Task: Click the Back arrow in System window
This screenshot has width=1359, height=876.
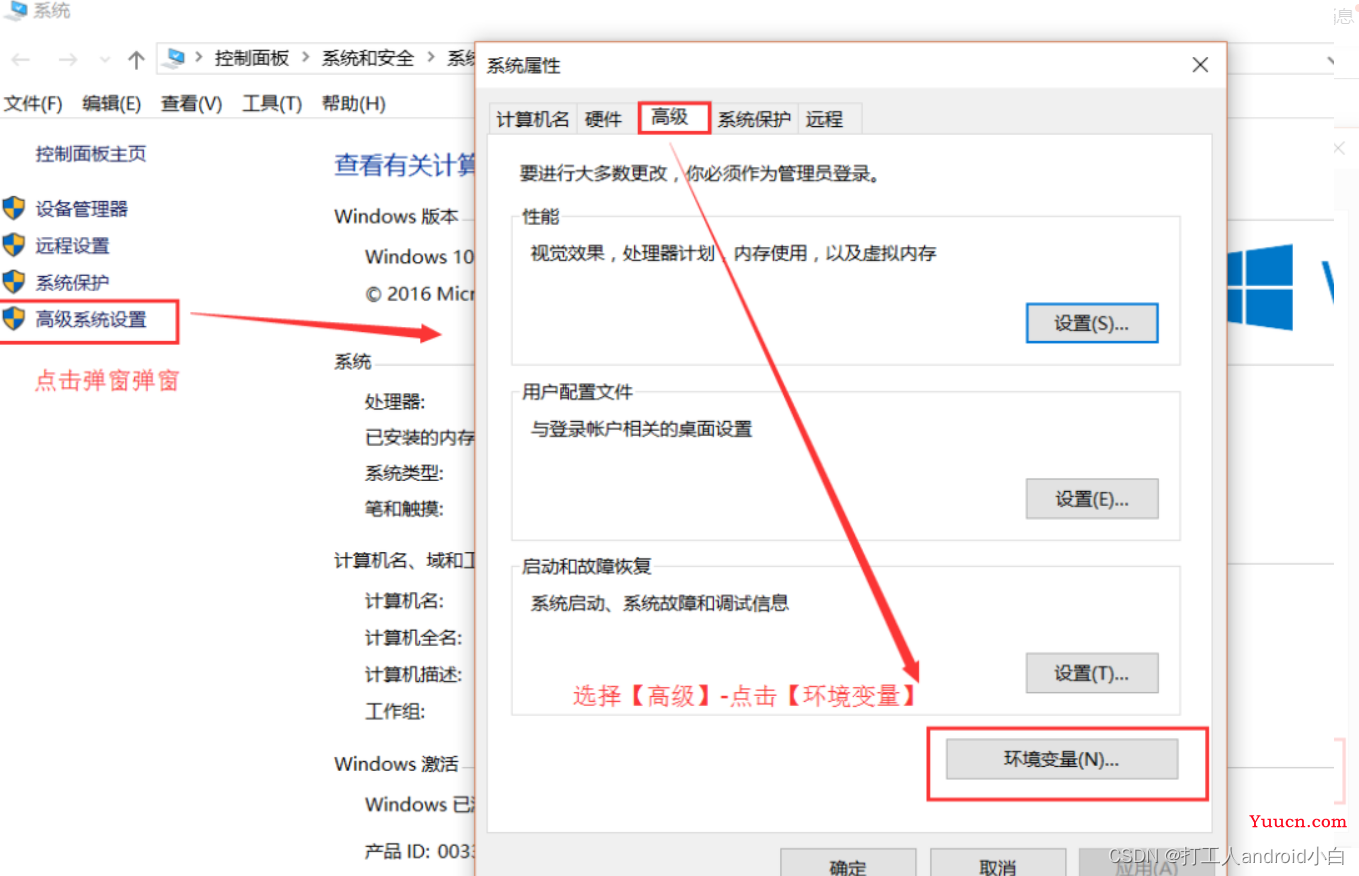Action: click(20, 60)
